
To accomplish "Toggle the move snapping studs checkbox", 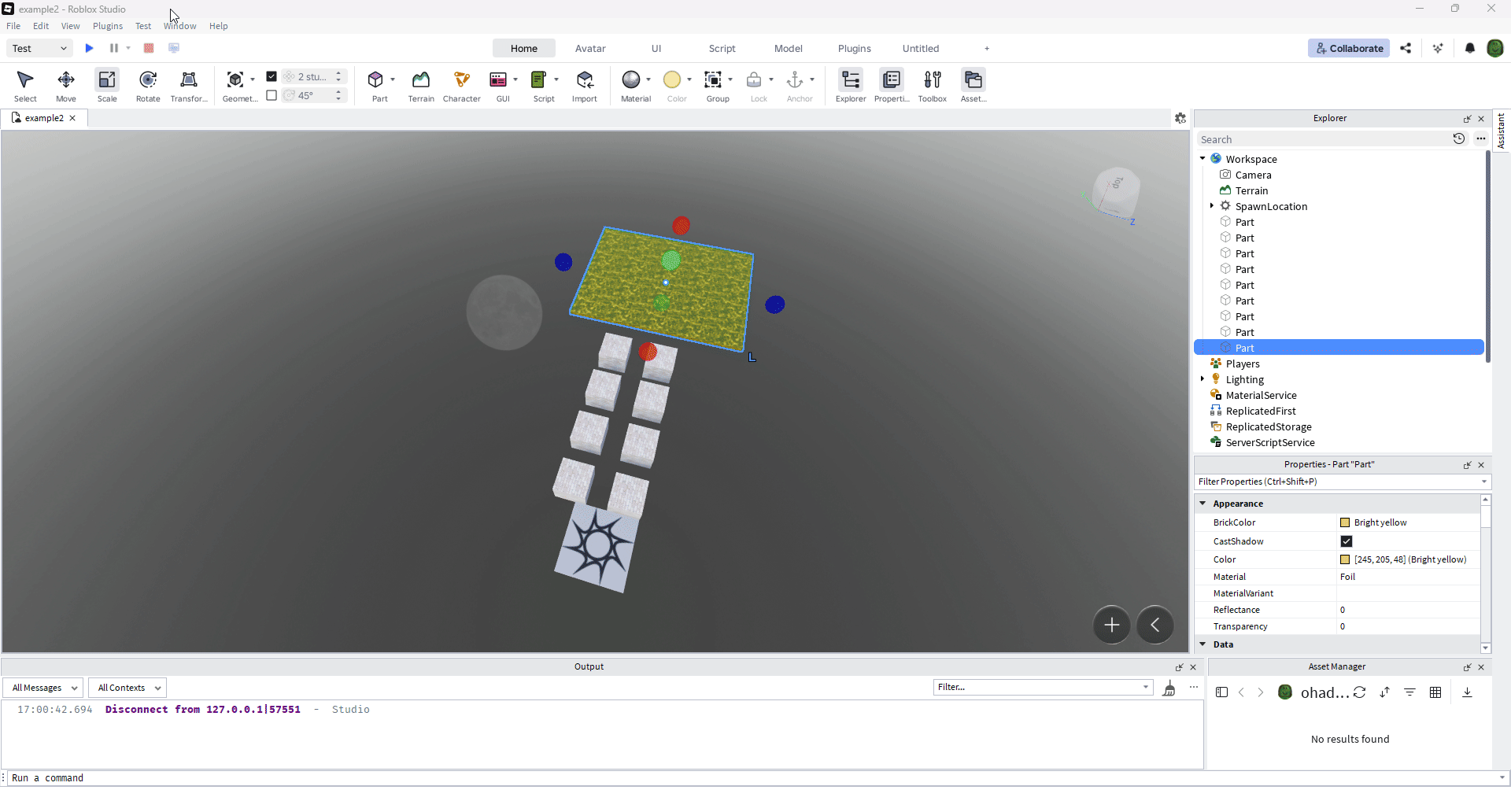I will 272,76.
